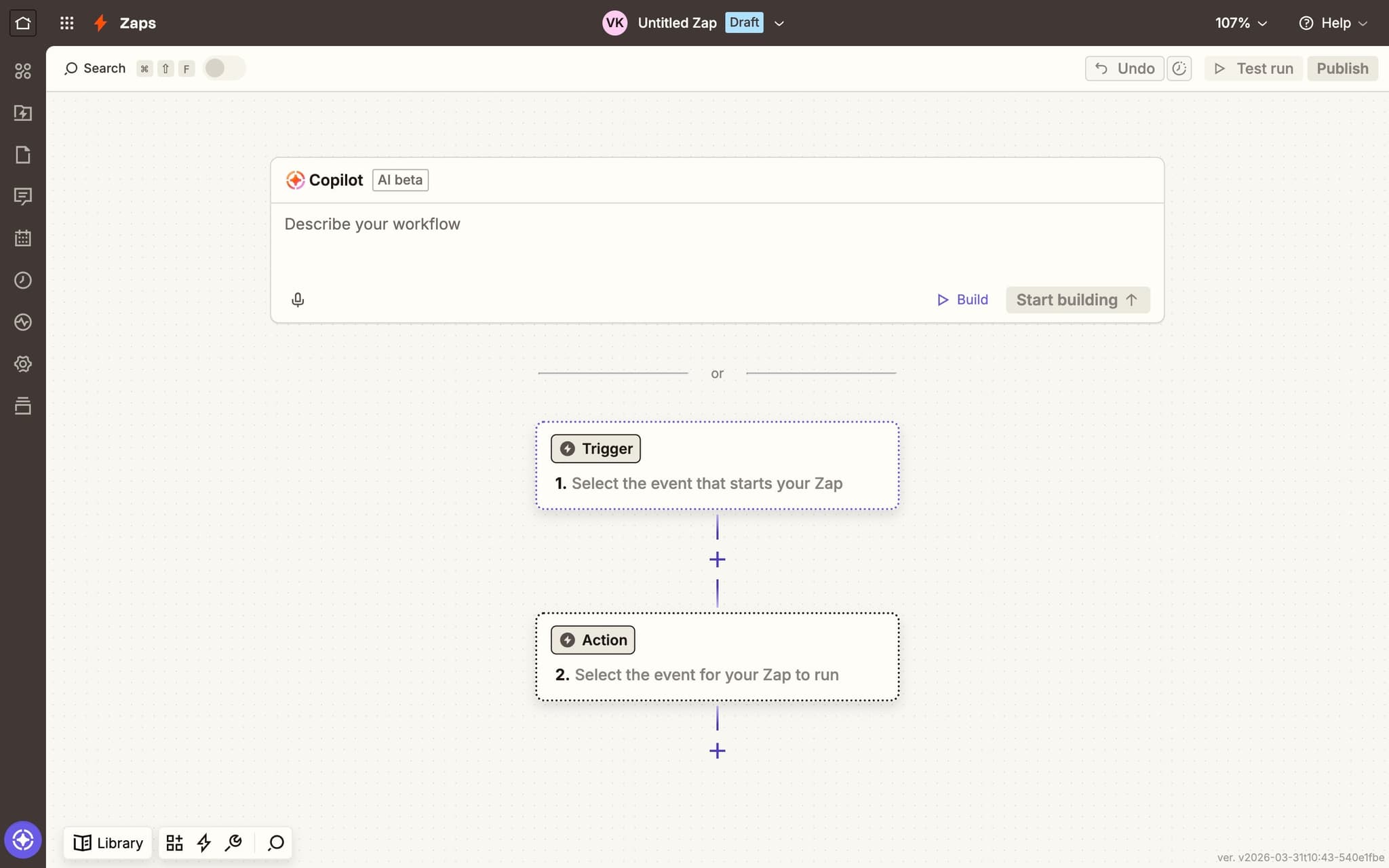
Task: Click the magnifier icon in bottom toolbar
Action: (275, 843)
